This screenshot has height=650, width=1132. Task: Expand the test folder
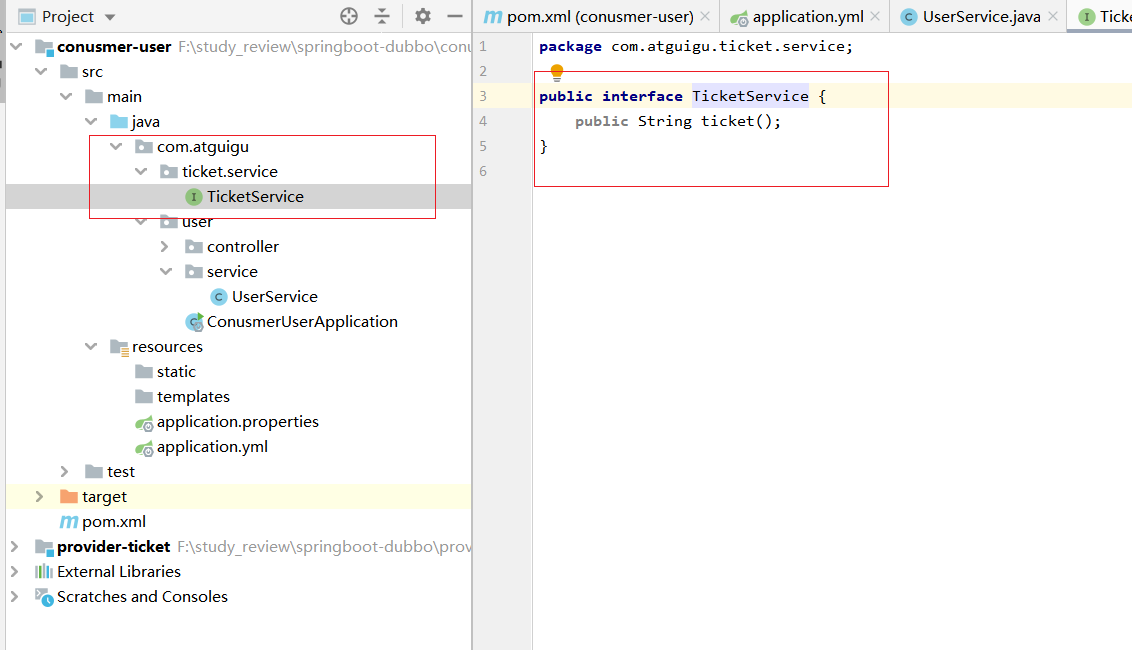(x=65, y=472)
